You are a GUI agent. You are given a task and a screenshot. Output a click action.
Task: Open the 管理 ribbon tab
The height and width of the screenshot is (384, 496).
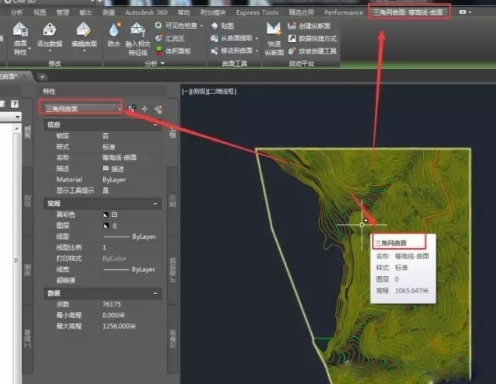click(63, 13)
